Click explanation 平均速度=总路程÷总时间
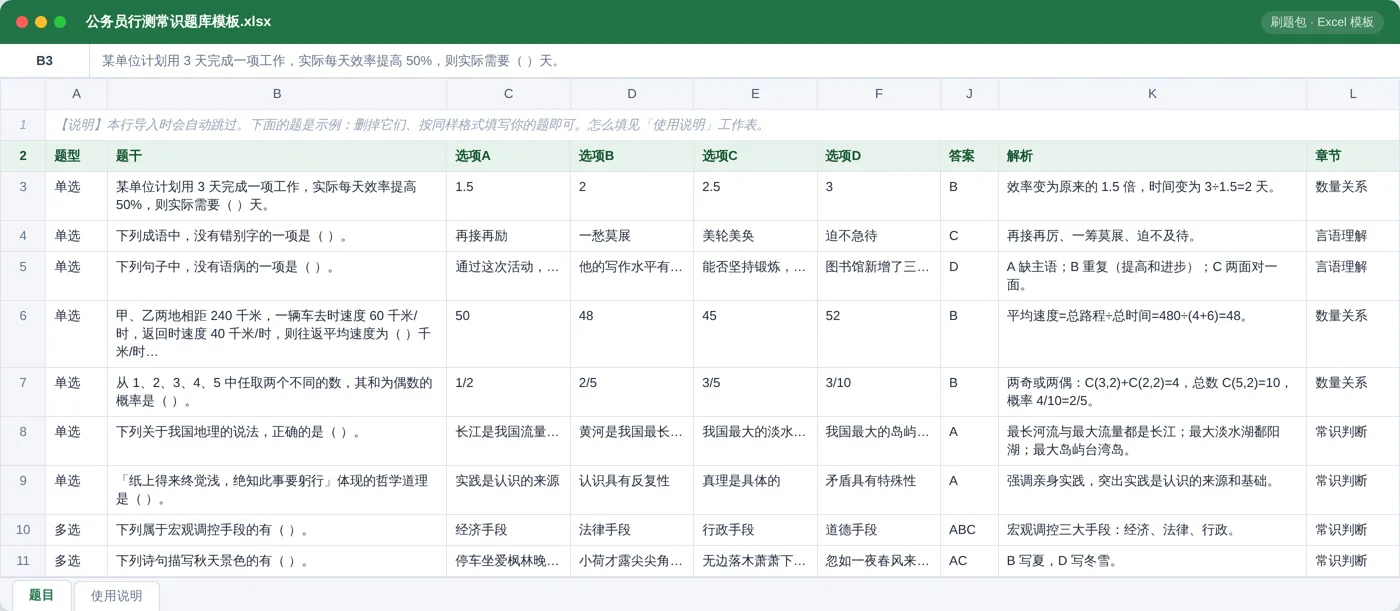The width and height of the screenshot is (1400, 611). (x=1152, y=334)
